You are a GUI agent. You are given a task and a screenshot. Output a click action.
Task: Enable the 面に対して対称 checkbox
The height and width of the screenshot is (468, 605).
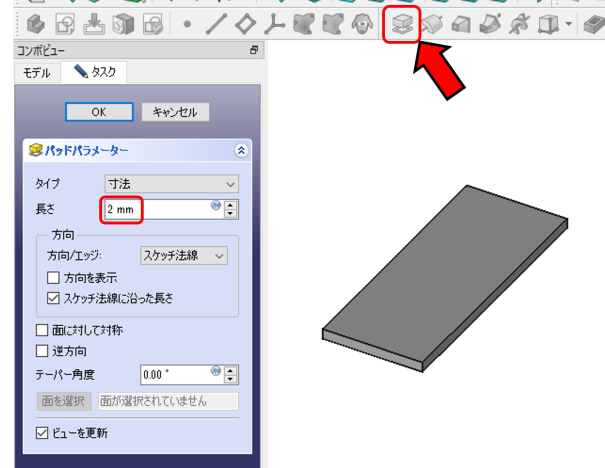(x=42, y=330)
